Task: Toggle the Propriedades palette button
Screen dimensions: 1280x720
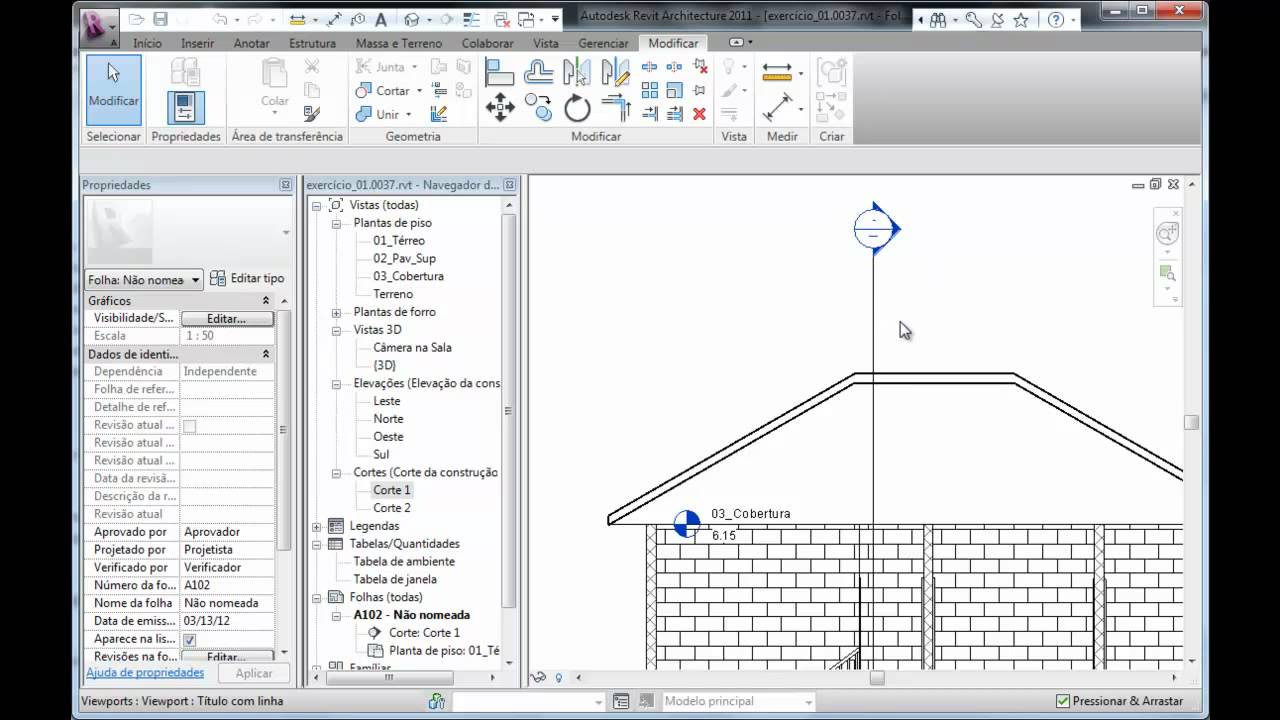Action: point(186,107)
